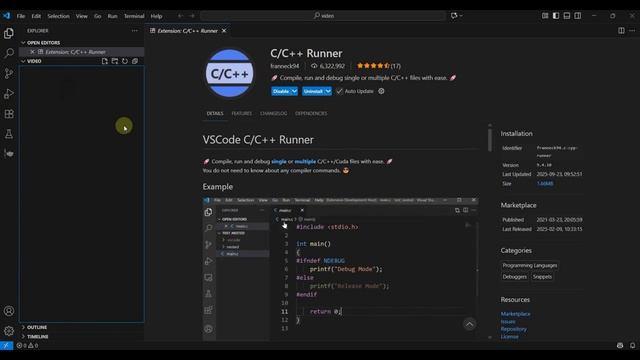Collapse all folders in Explorer
Viewport: 640px width, 360px height.
point(135,61)
